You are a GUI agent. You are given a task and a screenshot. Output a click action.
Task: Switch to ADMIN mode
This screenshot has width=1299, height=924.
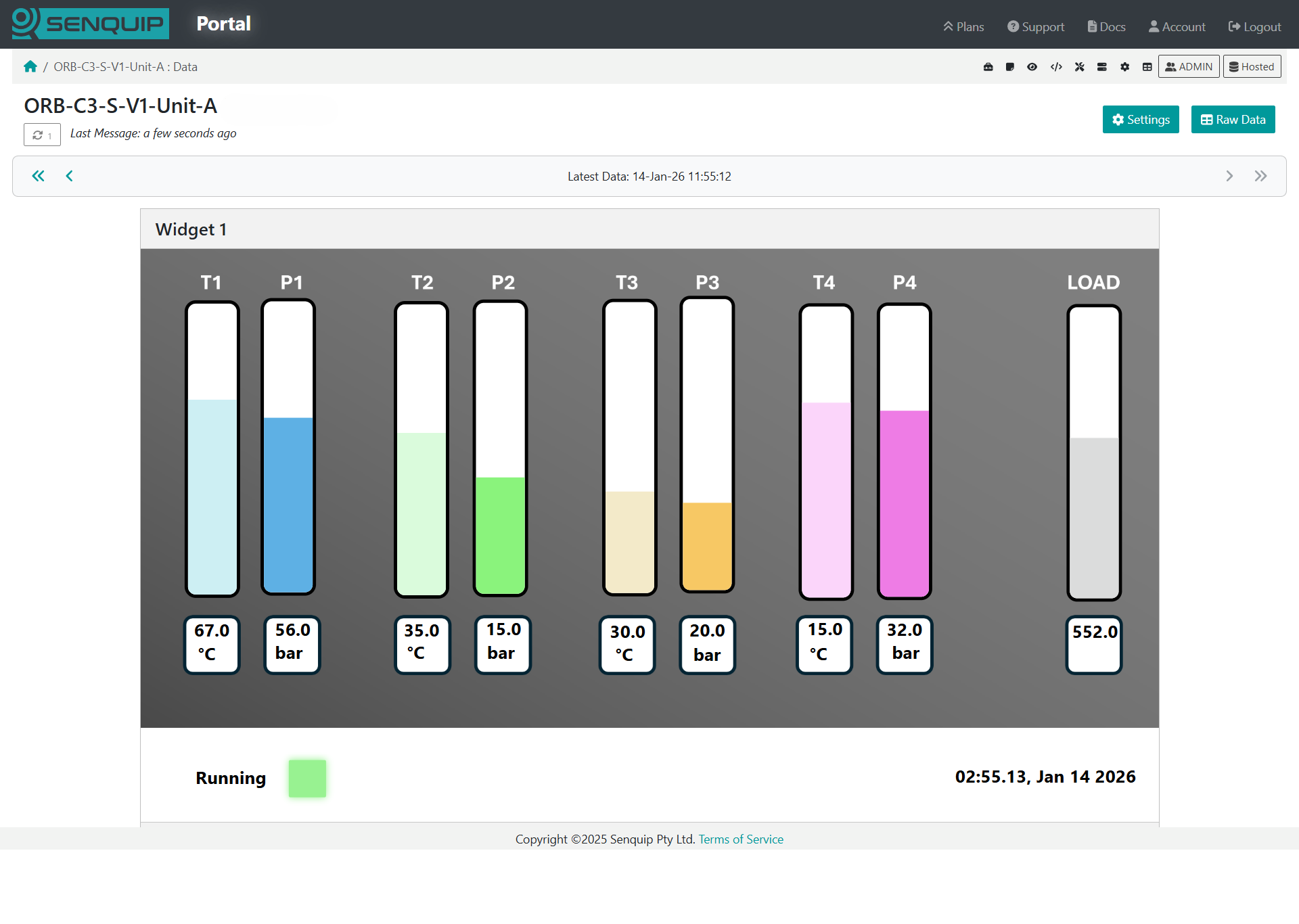[1189, 66]
